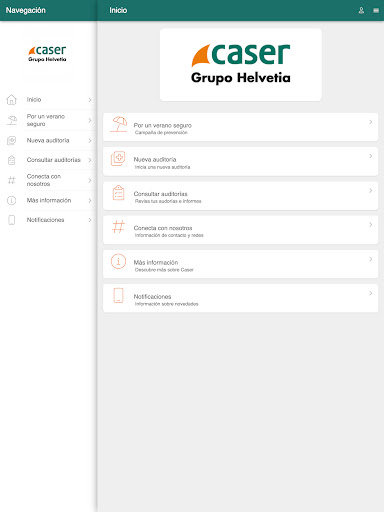Select Nueva auditoría in sidebar menu
The width and height of the screenshot is (384, 512).
48,140
